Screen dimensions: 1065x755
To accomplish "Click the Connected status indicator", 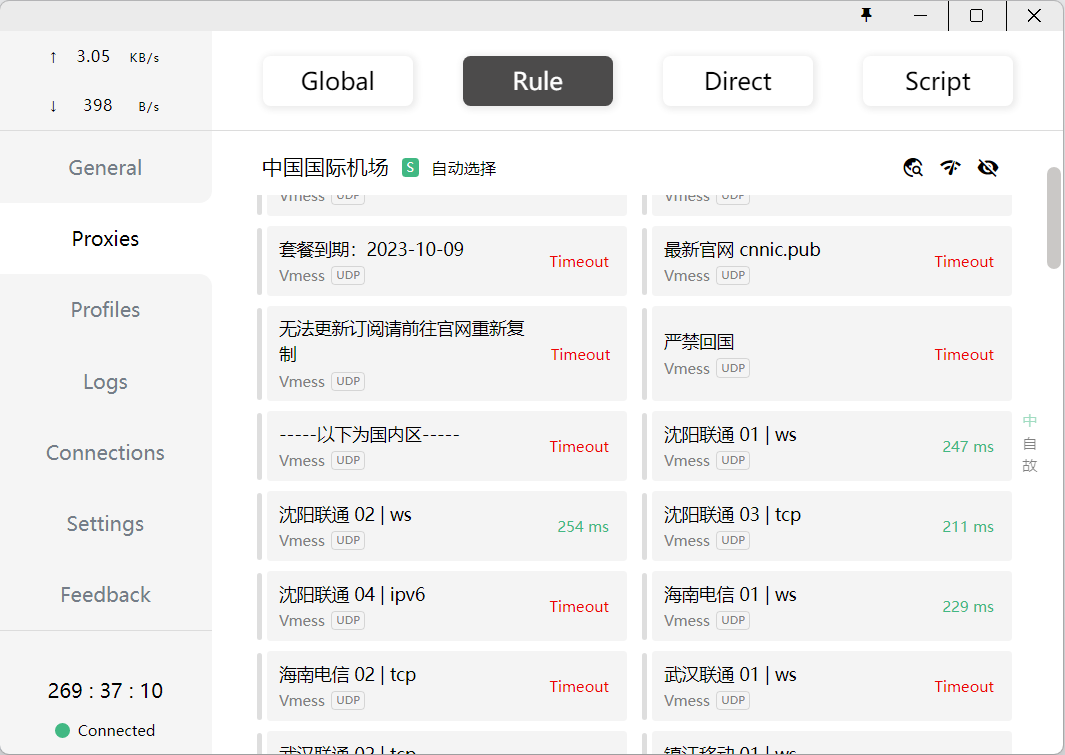I will point(105,731).
